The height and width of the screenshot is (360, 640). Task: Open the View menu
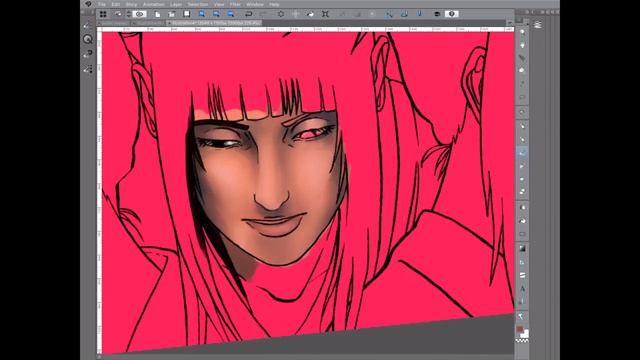point(219,4)
